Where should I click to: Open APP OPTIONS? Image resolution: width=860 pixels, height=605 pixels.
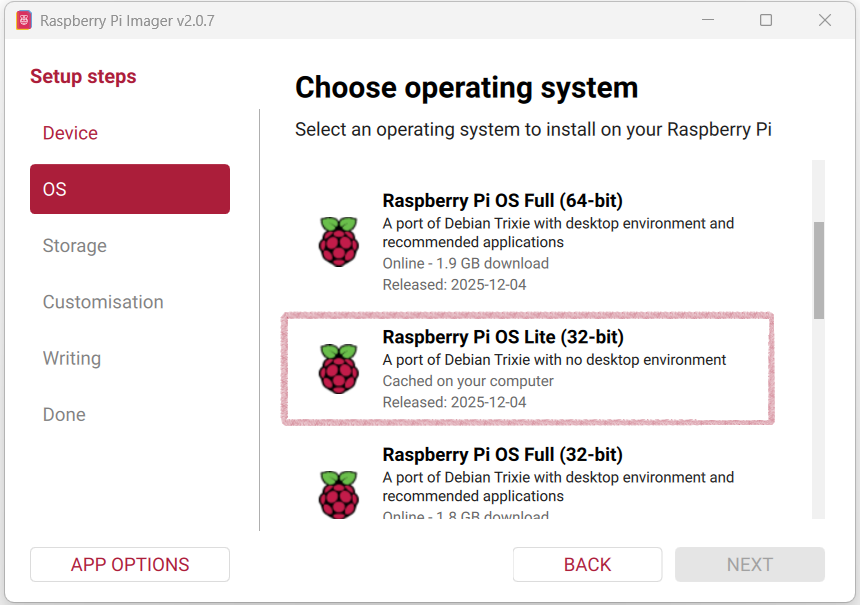129,564
